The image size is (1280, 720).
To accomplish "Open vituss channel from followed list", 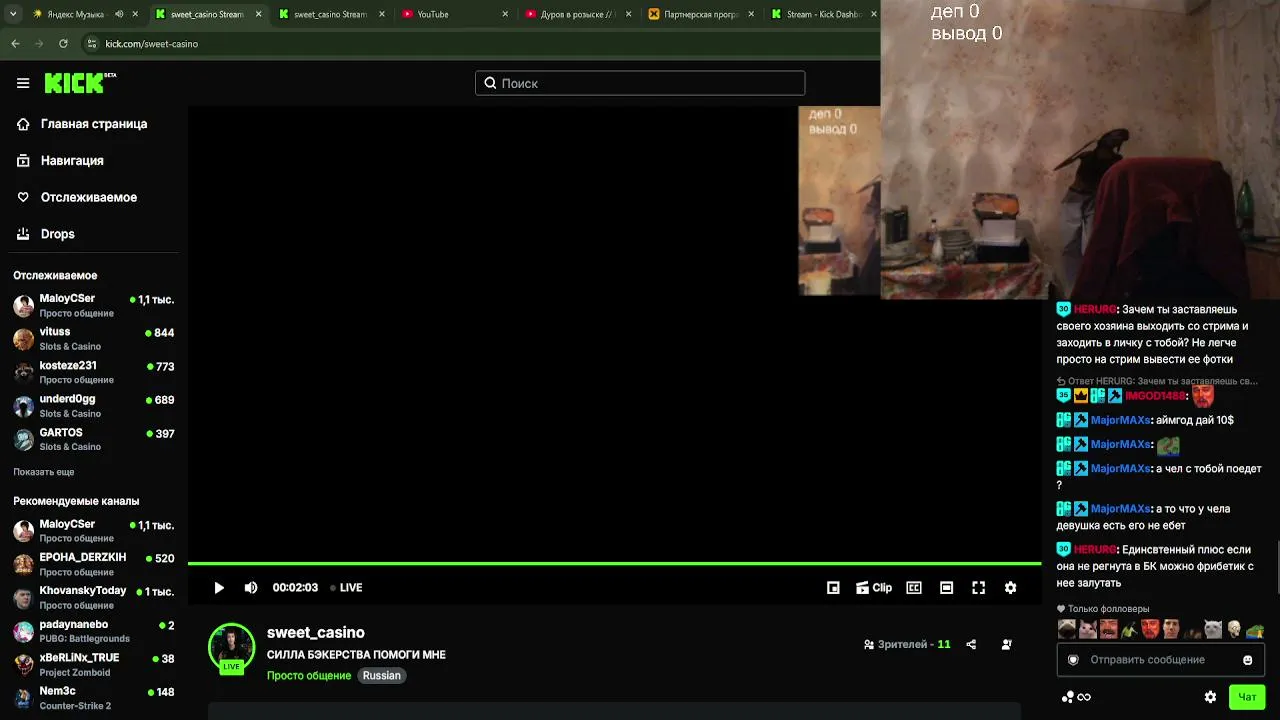I will point(94,339).
